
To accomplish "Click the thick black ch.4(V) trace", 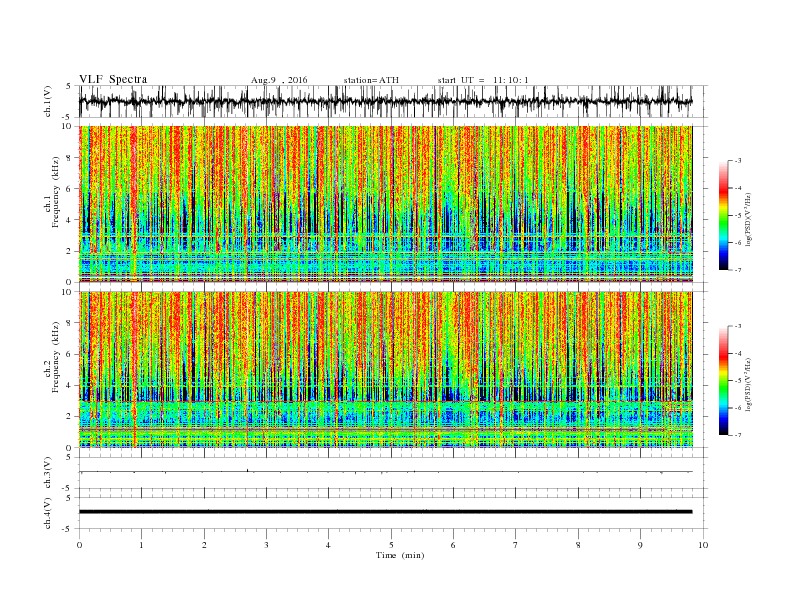I will pyautogui.click(x=386, y=512).
